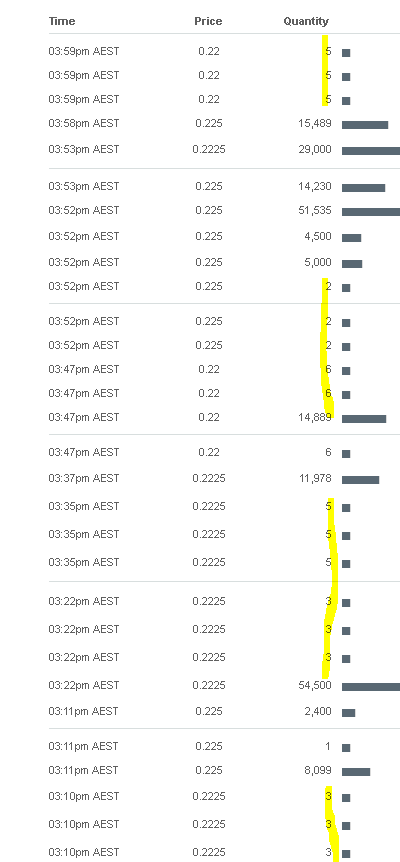Select the 03:58pm AEST time cell
This screenshot has height=862, width=400.
84,124
